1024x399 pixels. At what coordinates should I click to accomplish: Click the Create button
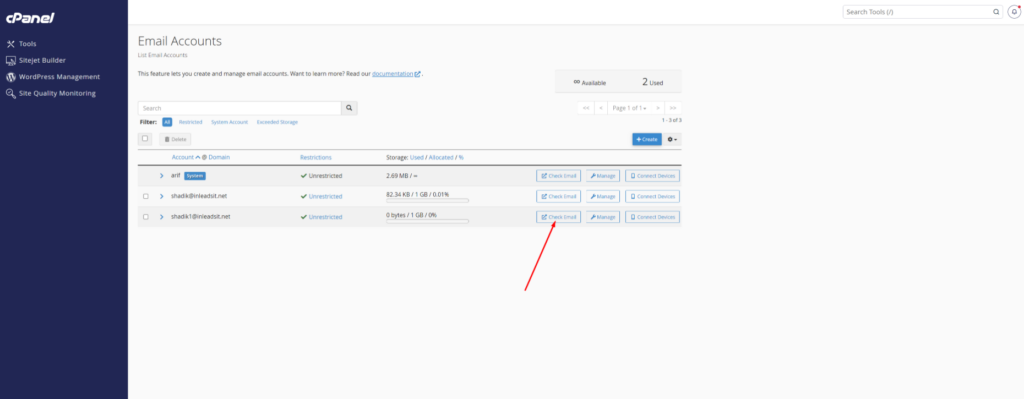(647, 139)
